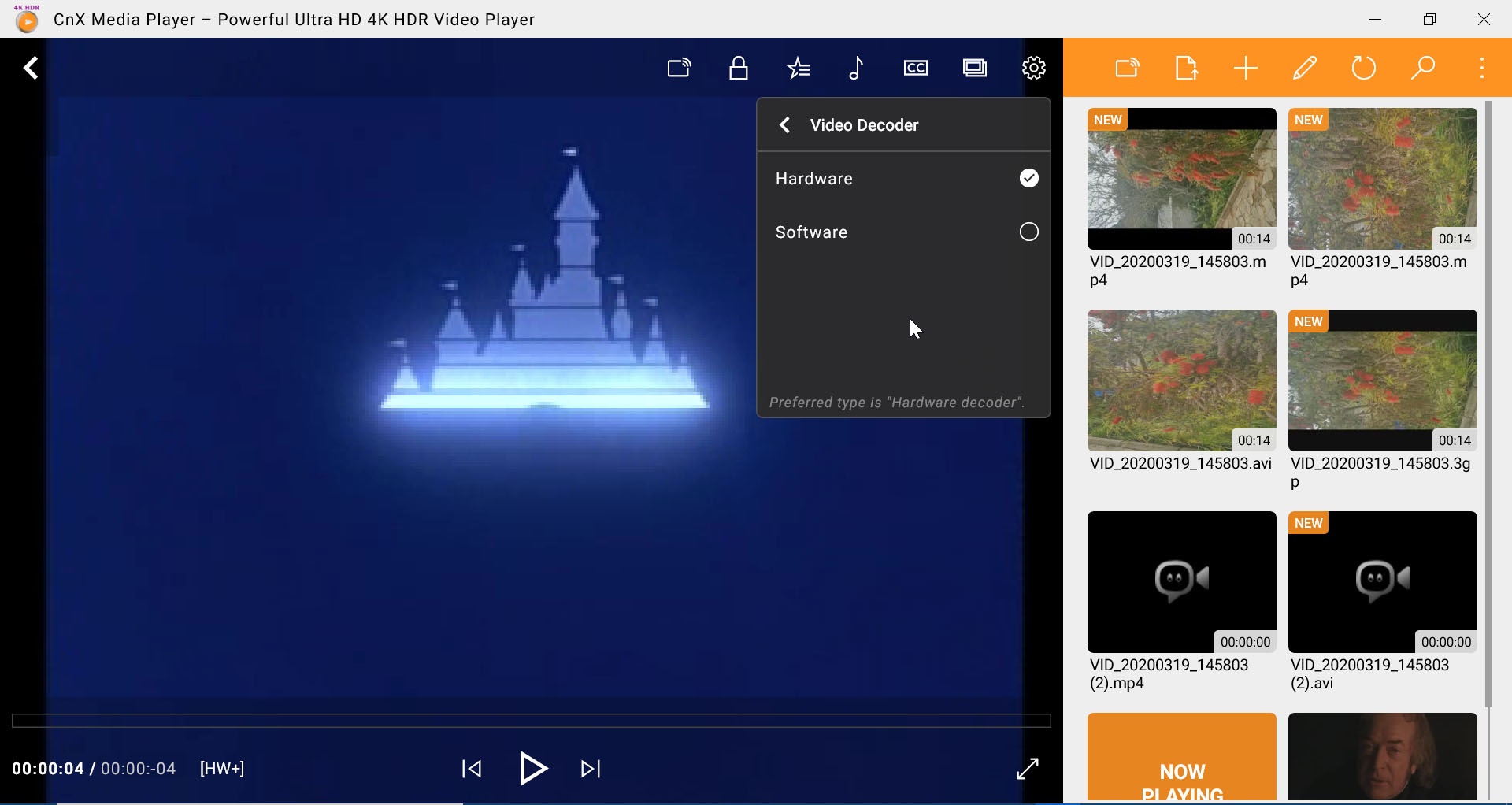1512x805 pixels.
Task: Click the library vertical scrollbar
Action: (1489, 404)
